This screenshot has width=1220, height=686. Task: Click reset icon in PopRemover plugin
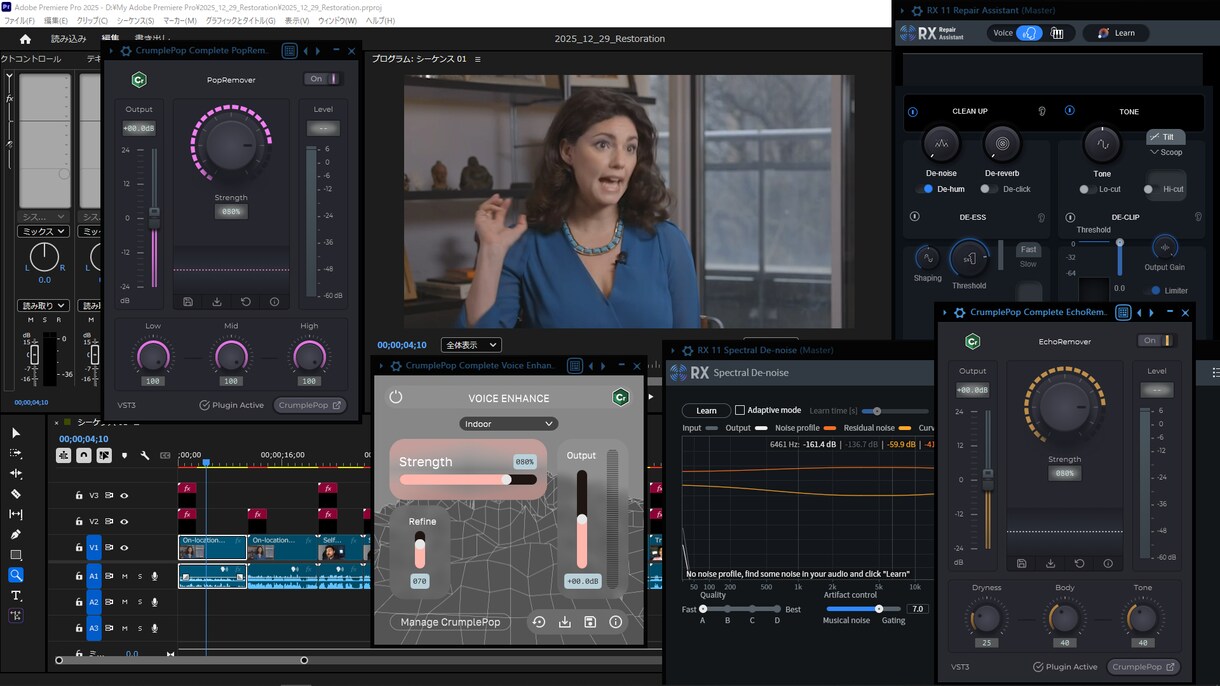tap(246, 301)
